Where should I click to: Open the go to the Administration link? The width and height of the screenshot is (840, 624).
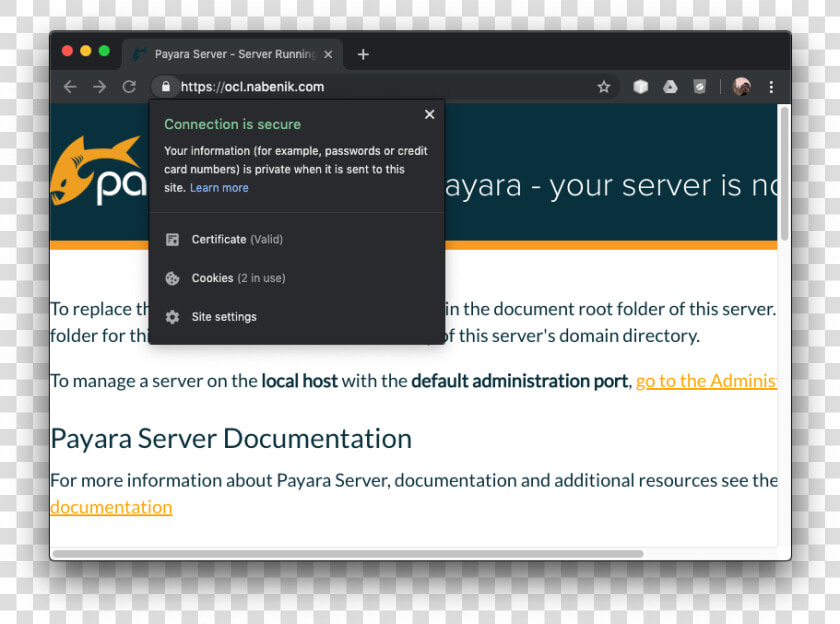[x=706, y=381]
